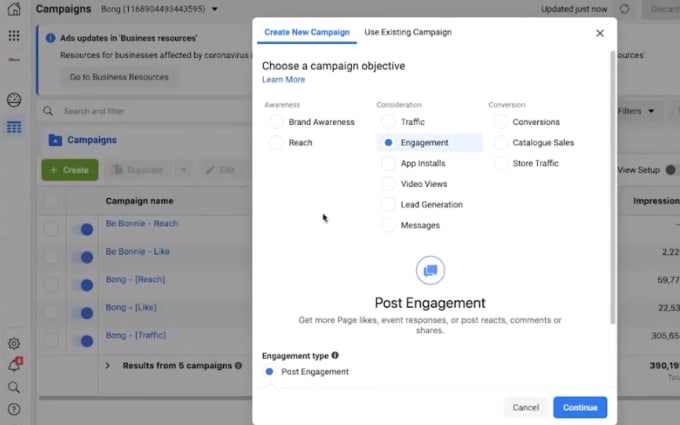Click the sidebar search magnifier icon
Screen dimensions: 680x425
[14, 387]
